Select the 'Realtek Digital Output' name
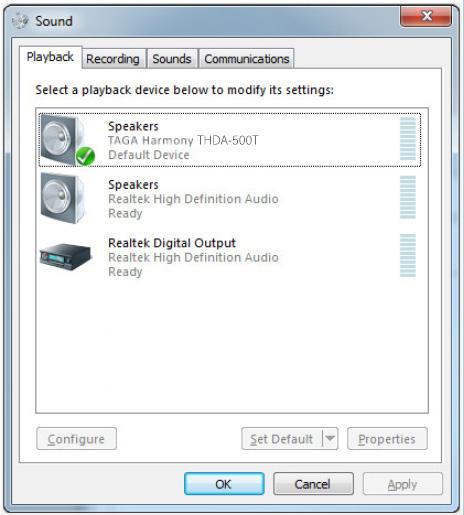464x515 pixels. [172, 243]
